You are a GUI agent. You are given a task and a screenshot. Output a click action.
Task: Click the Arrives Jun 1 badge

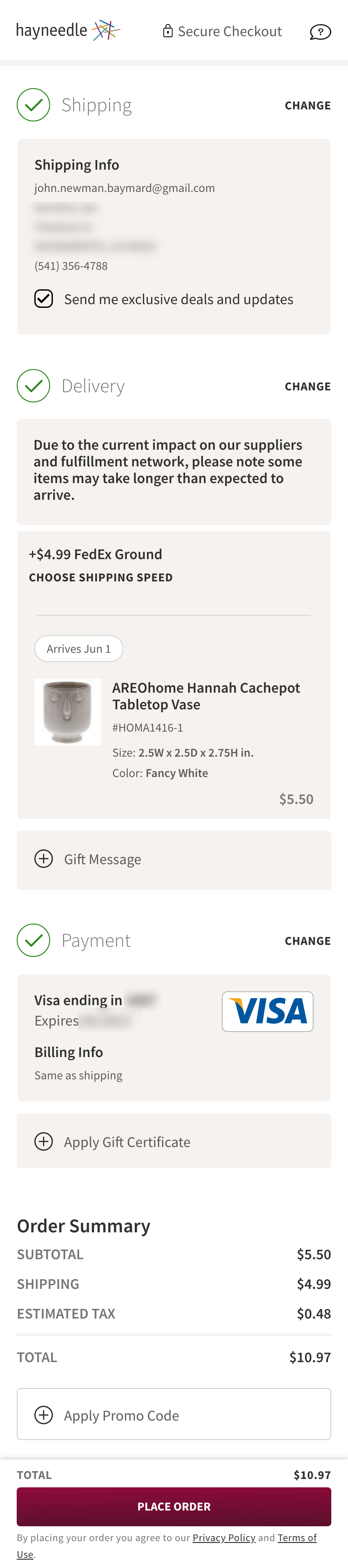coord(79,648)
